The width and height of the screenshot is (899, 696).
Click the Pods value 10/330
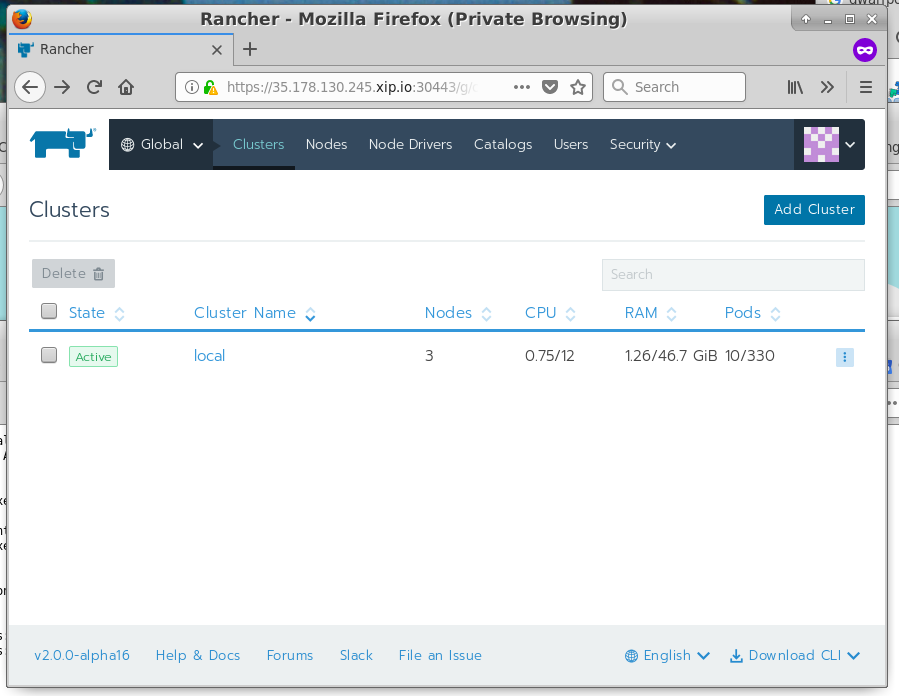pos(749,356)
